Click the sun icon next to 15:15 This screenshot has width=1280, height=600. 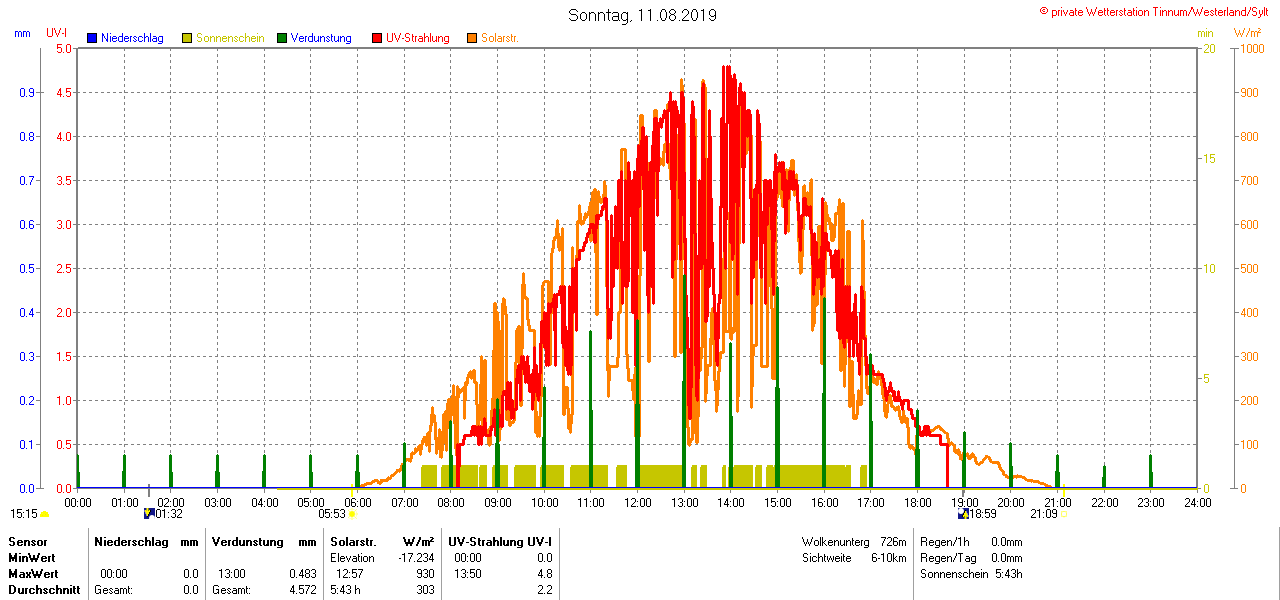44,514
